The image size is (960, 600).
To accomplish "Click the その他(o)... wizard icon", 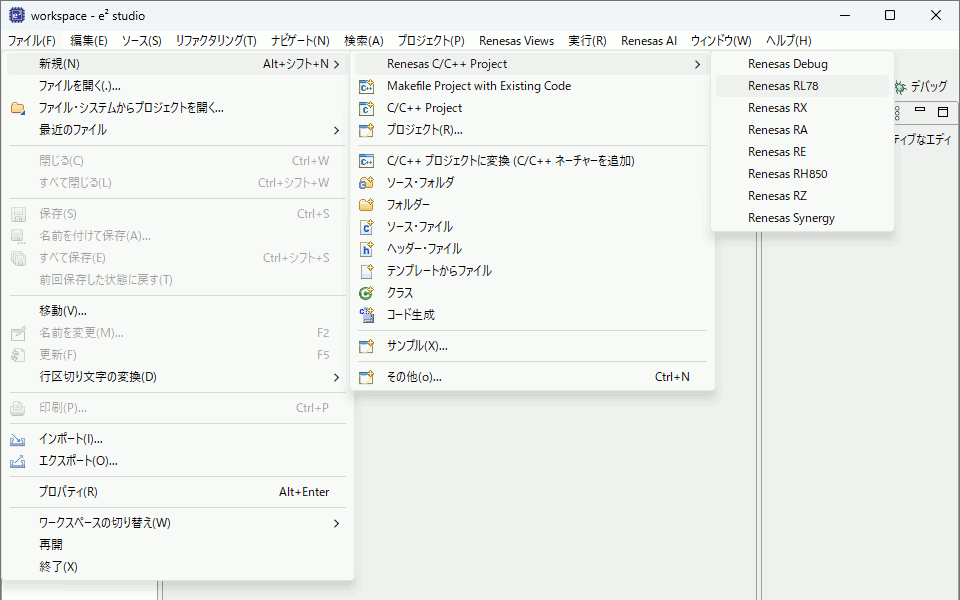I will click(x=366, y=377).
